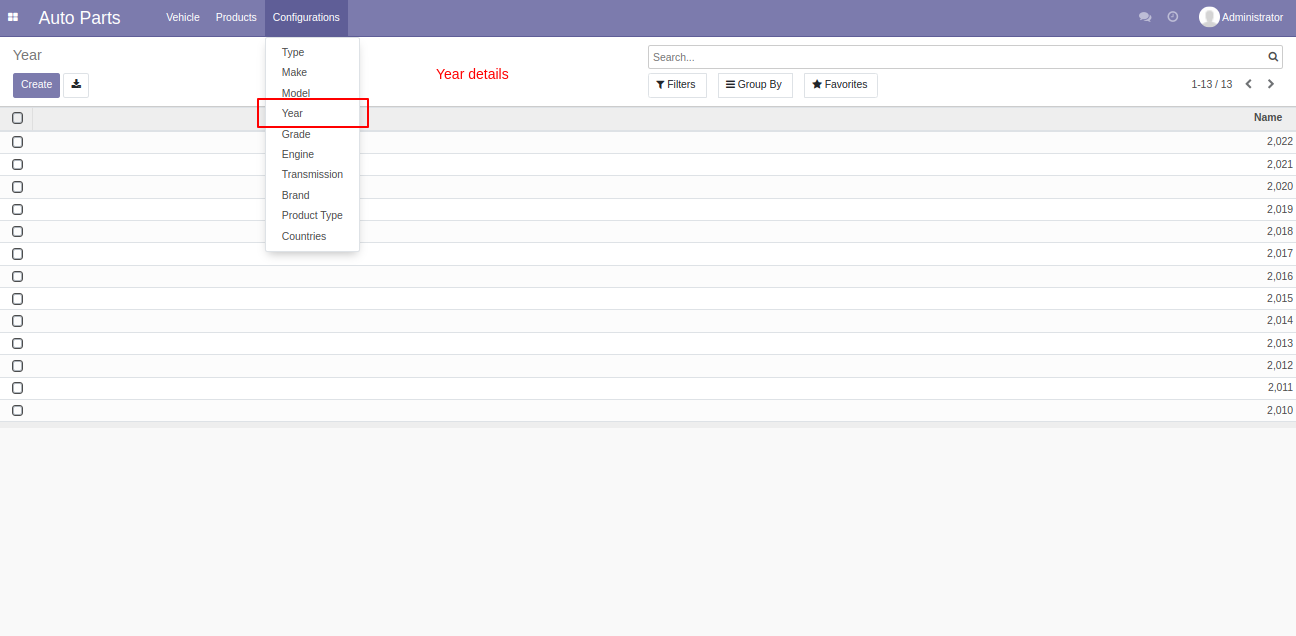Select Grade from Configurations menu
The width and height of the screenshot is (1296, 636).
312,134
